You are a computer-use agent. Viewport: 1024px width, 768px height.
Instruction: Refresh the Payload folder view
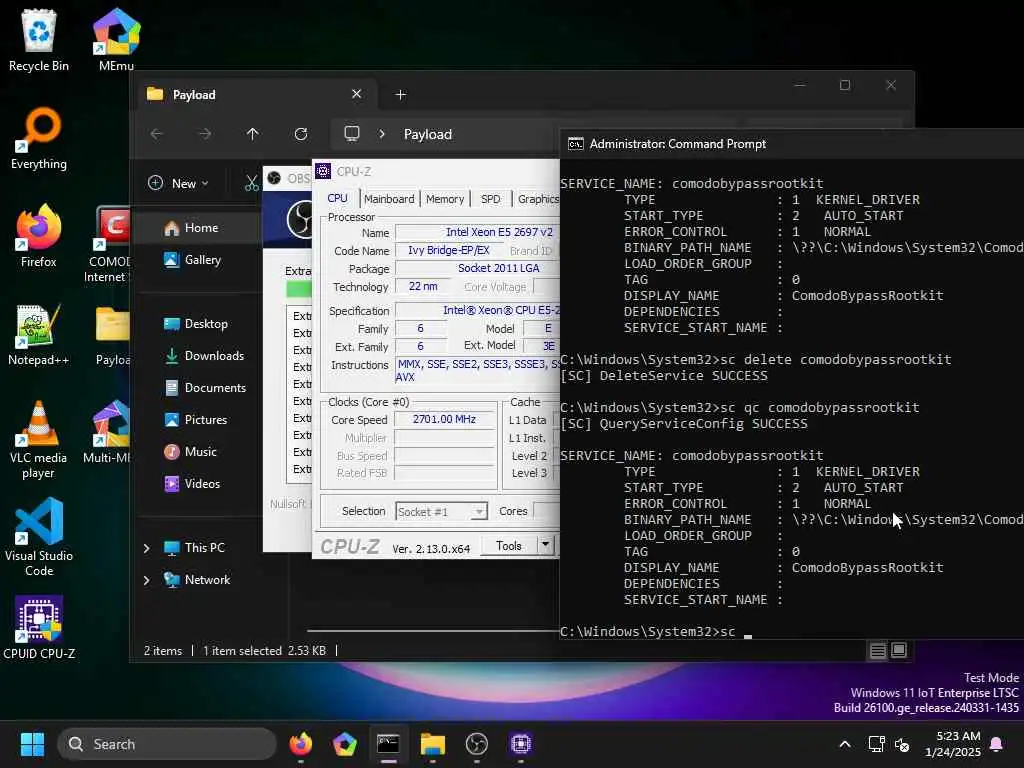coord(301,134)
